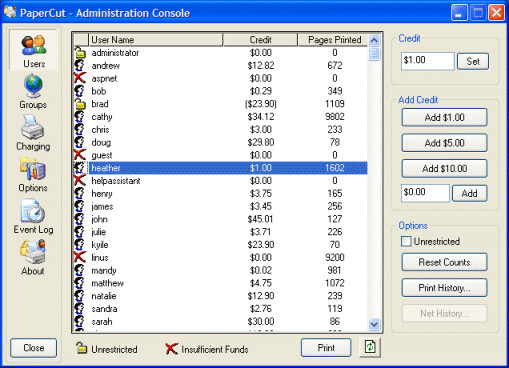Click the user icon beside chris

[x=79, y=129]
